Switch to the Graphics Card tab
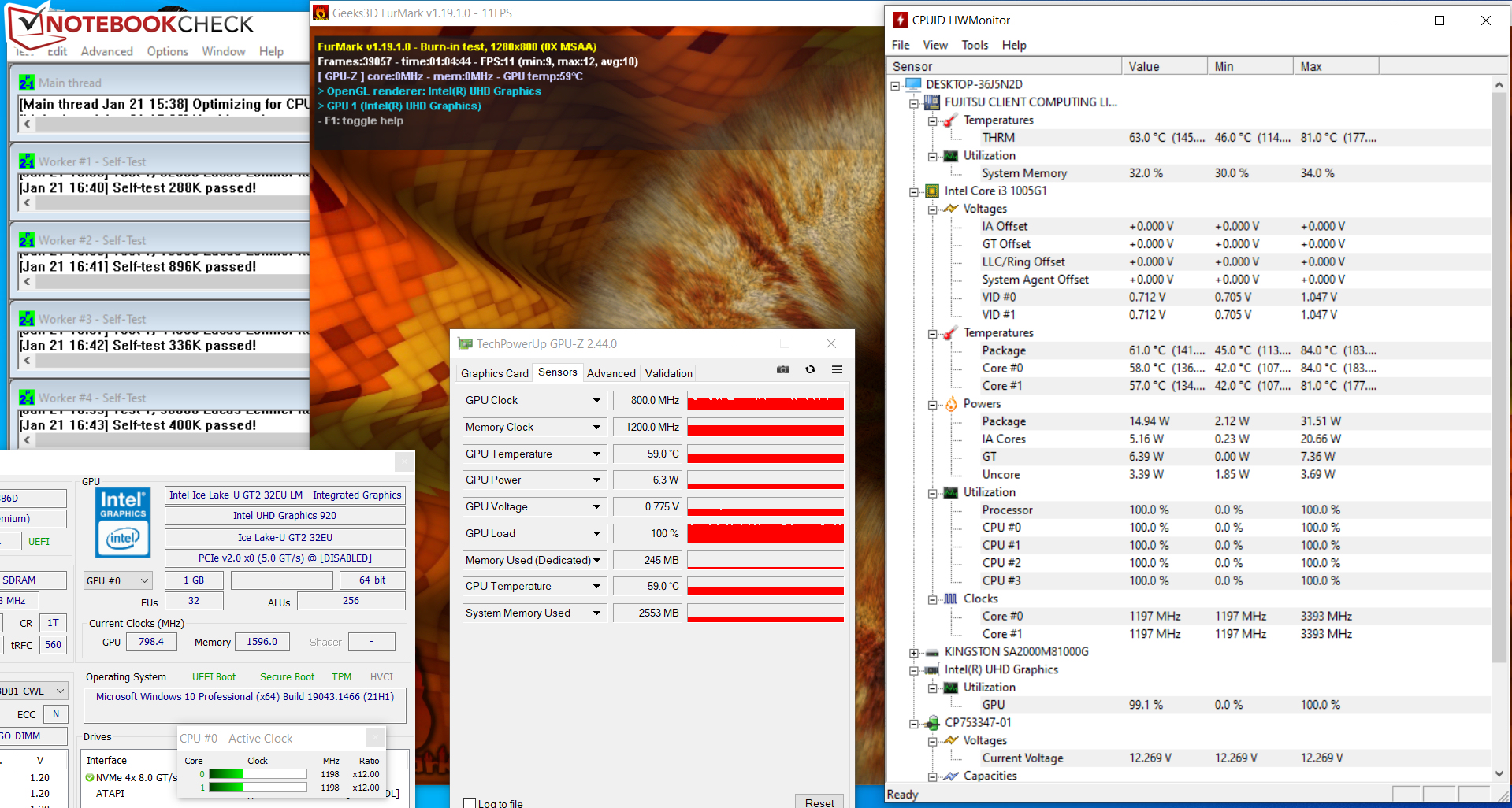 [x=494, y=373]
